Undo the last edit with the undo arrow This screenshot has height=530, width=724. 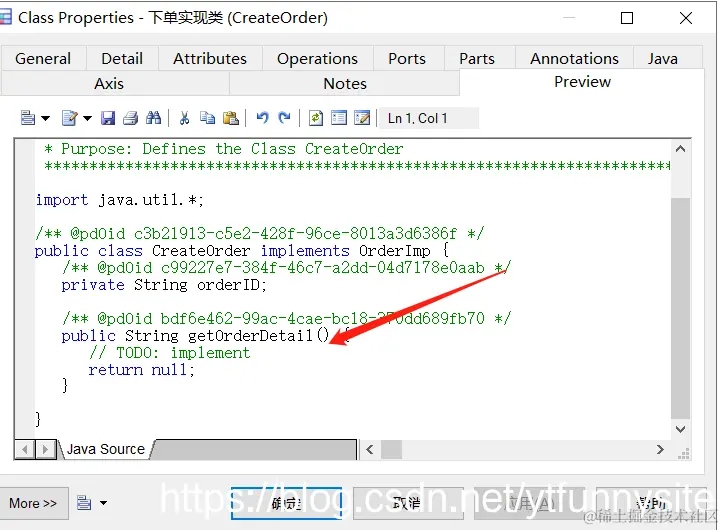pyautogui.click(x=262, y=118)
